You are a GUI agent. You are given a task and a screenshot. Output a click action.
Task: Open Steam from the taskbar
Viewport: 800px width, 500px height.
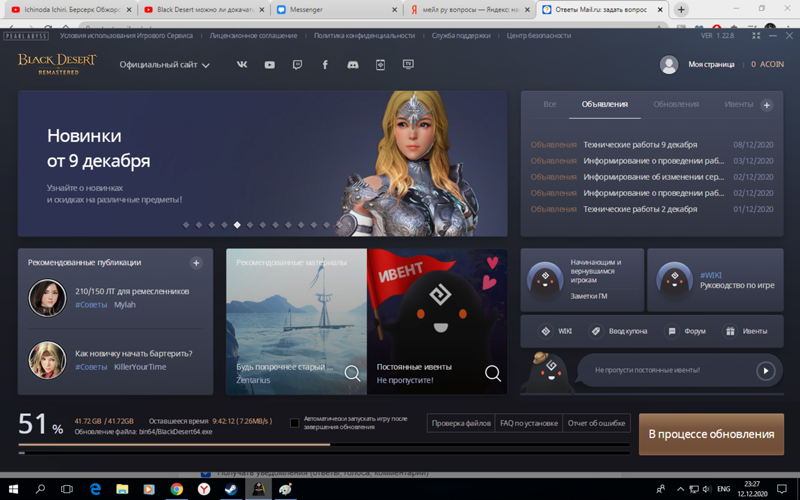(x=231, y=489)
